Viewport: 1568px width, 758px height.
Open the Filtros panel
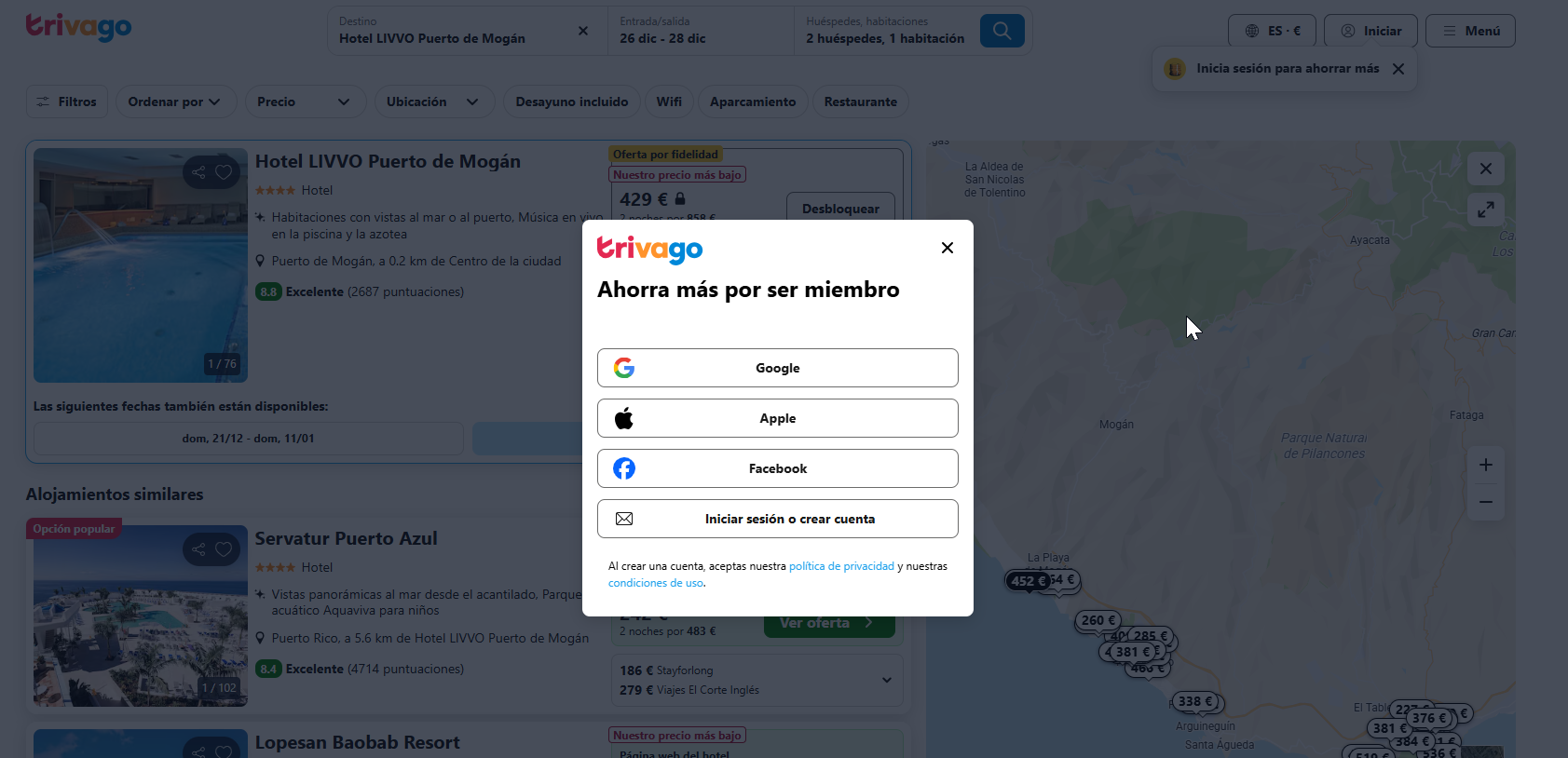tap(67, 102)
